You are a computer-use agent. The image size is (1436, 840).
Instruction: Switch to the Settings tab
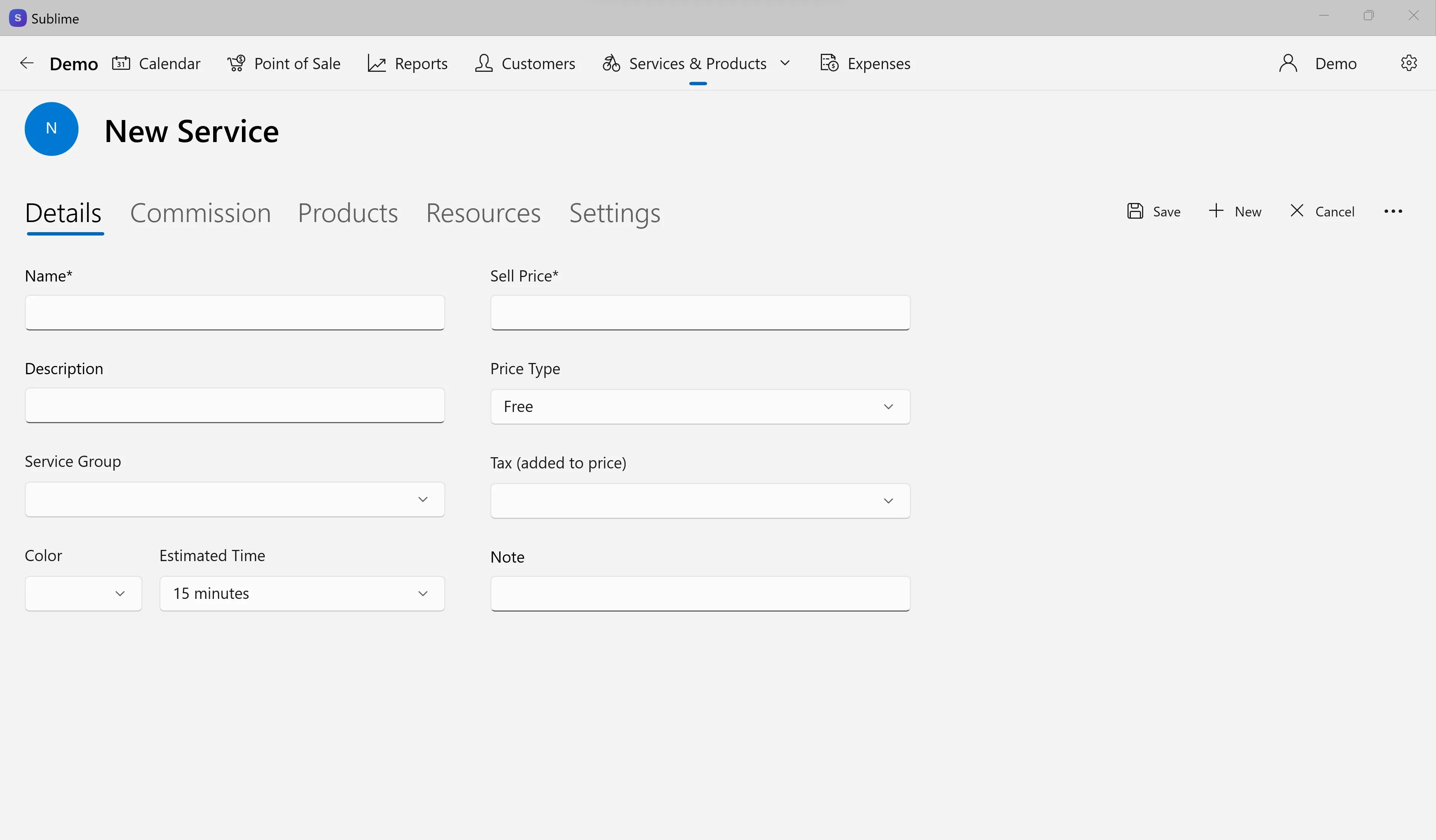point(614,214)
